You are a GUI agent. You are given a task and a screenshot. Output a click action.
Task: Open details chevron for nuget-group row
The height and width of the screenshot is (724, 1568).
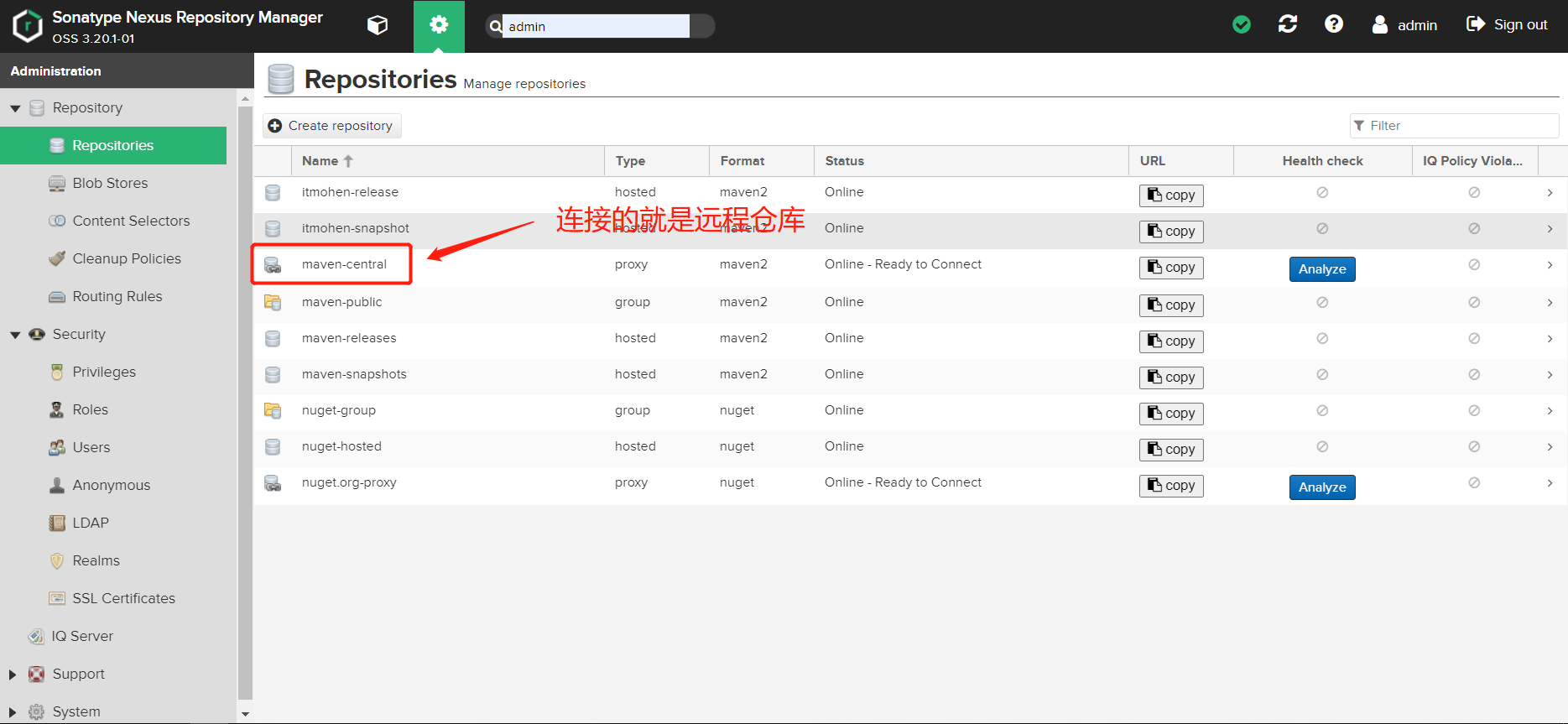[x=1550, y=411]
